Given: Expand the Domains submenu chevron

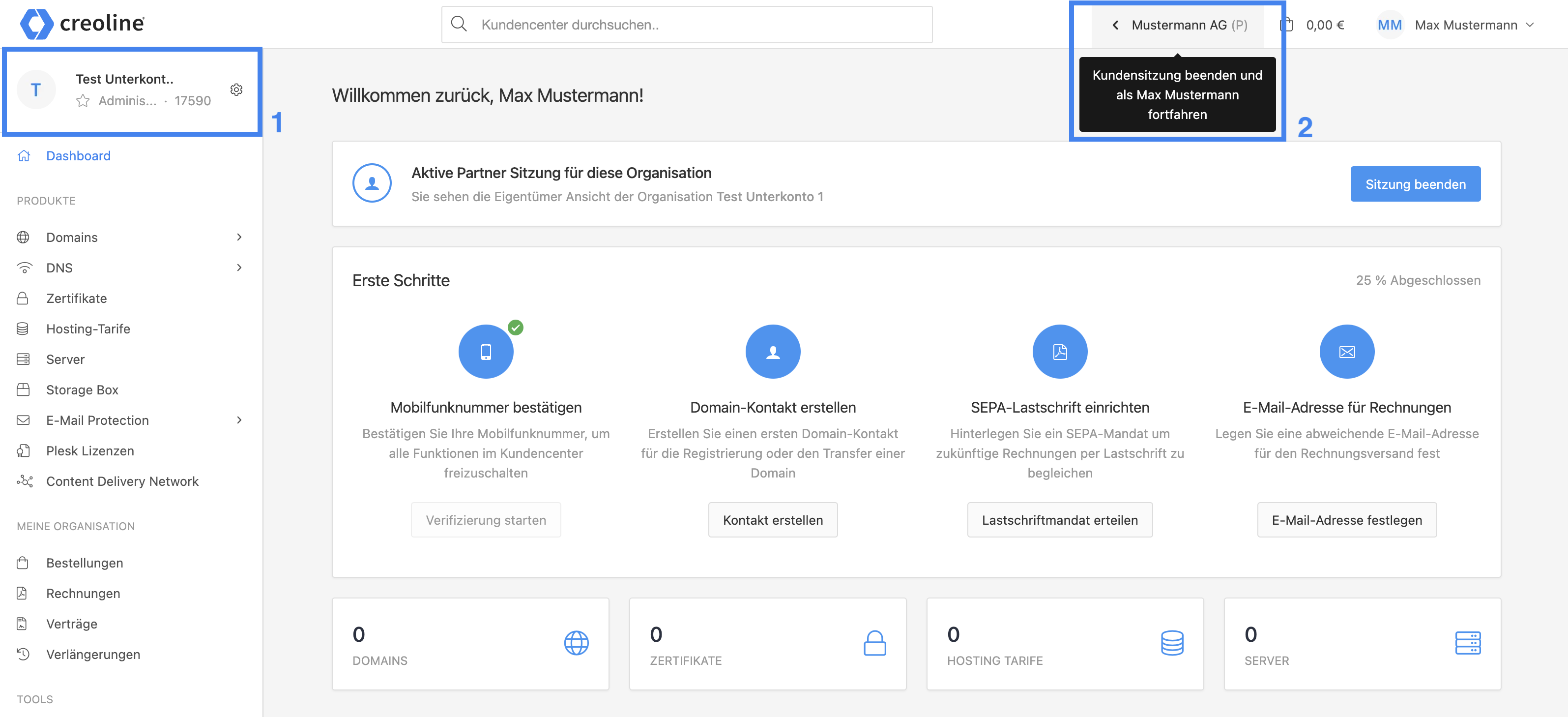Looking at the screenshot, I should (239, 237).
